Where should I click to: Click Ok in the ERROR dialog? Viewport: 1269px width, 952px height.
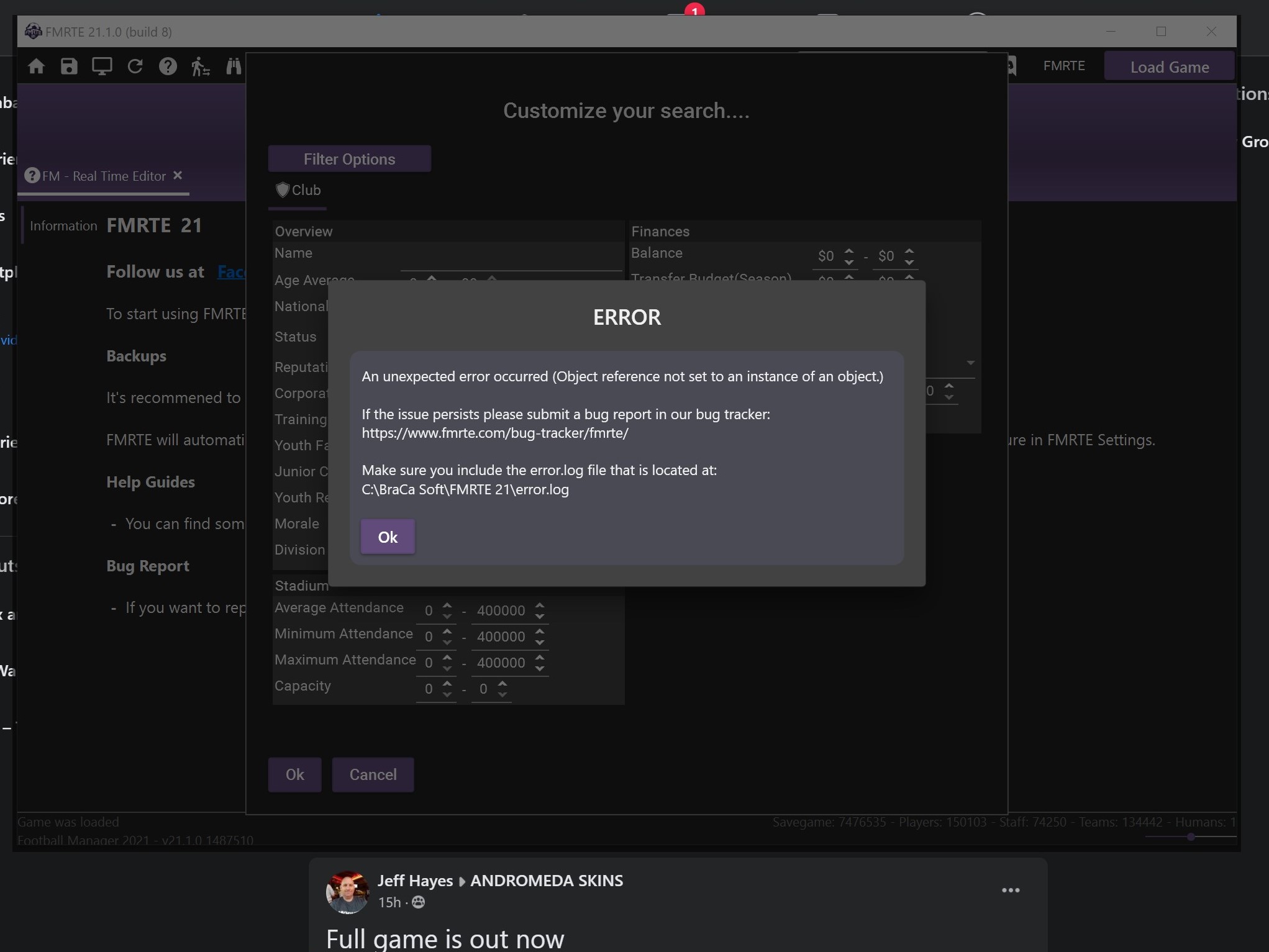click(x=388, y=537)
